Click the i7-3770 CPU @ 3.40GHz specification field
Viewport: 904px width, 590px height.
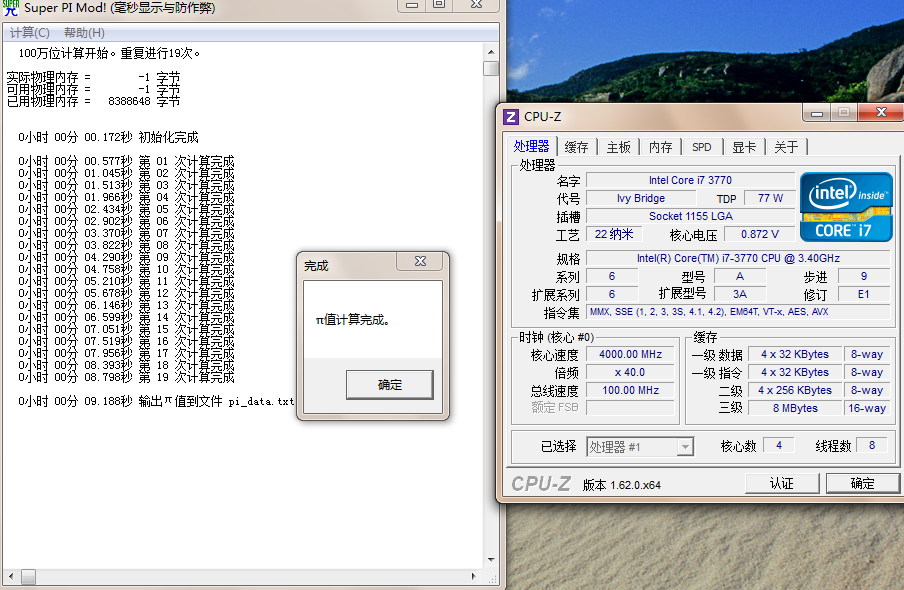(x=738, y=258)
